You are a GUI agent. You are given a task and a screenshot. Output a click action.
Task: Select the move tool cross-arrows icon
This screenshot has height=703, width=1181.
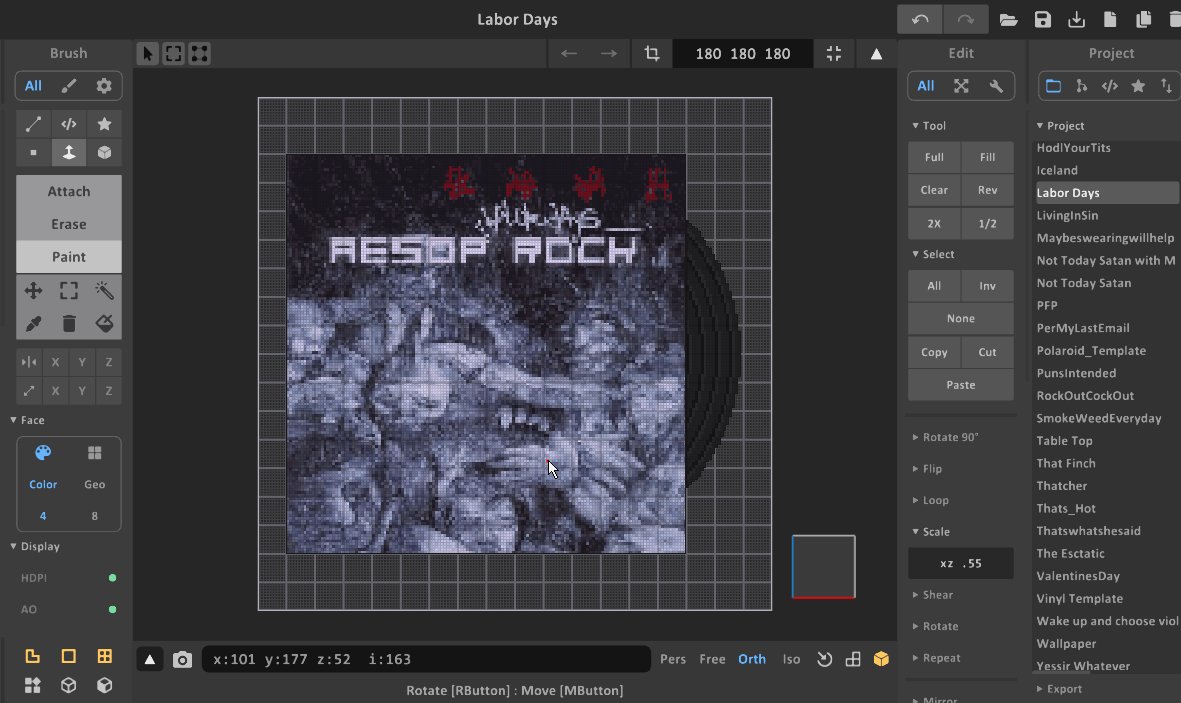[x=33, y=291]
